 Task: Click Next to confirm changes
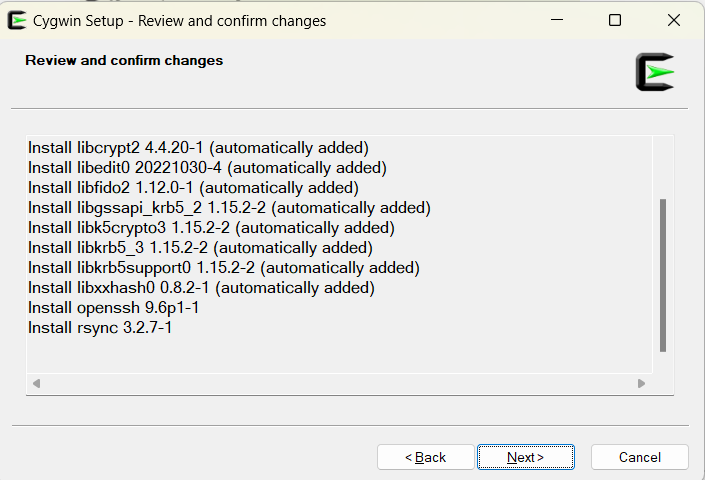pyautogui.click(x=526, y=457)
